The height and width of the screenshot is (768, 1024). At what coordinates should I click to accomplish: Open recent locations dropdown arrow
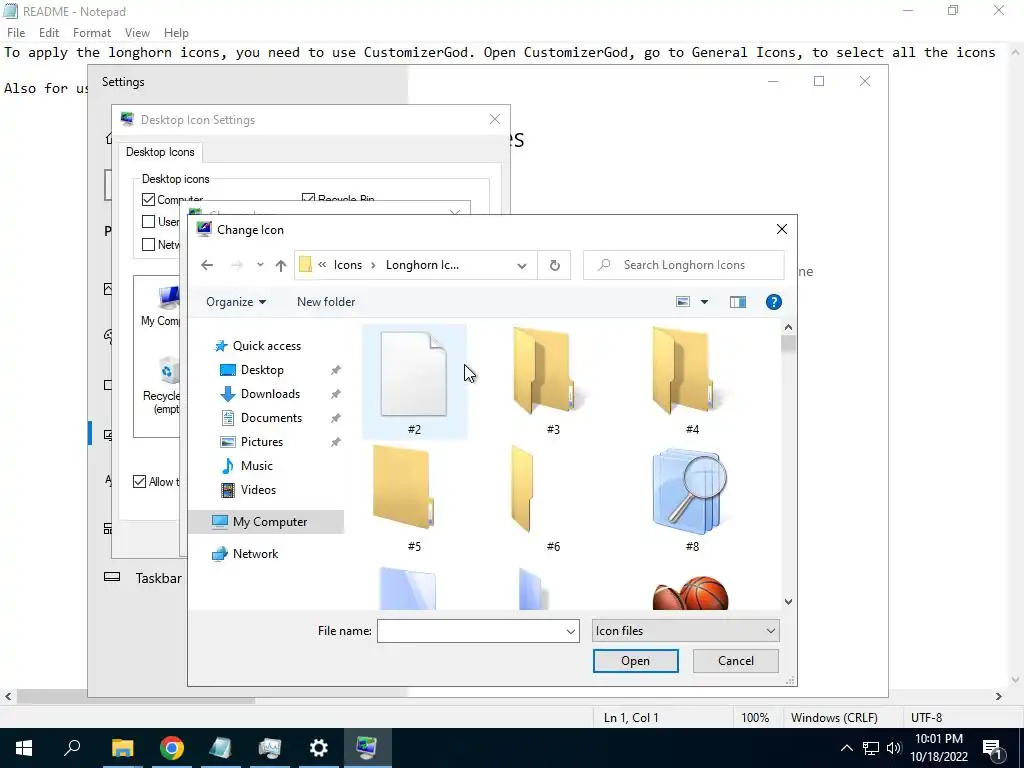point(260,265)
